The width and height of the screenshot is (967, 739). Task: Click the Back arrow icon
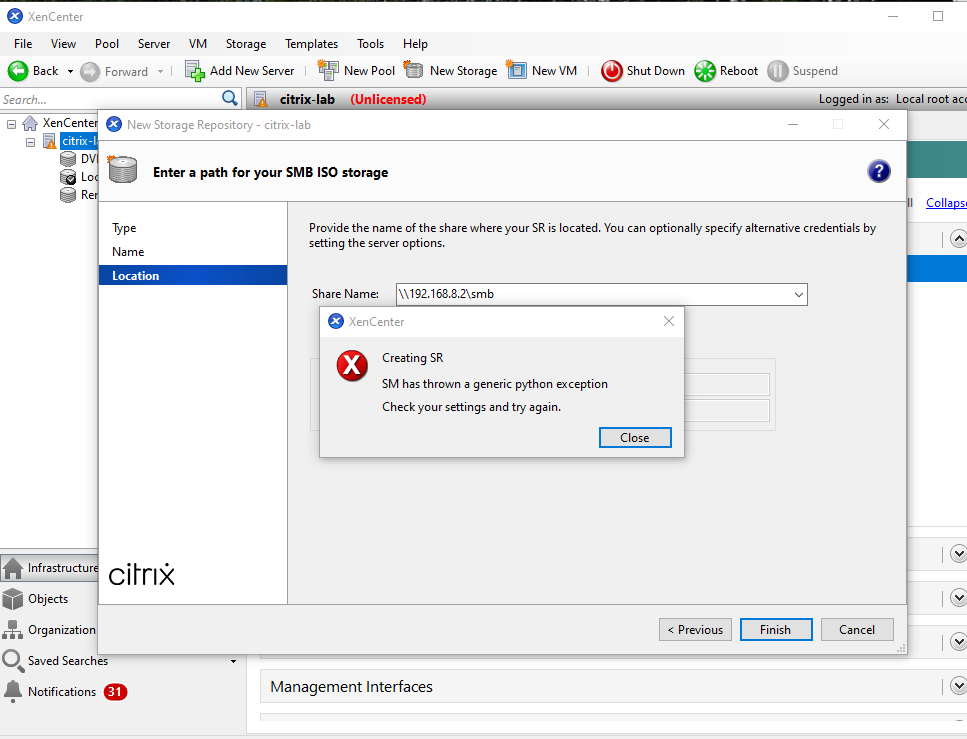pos(18,71)
